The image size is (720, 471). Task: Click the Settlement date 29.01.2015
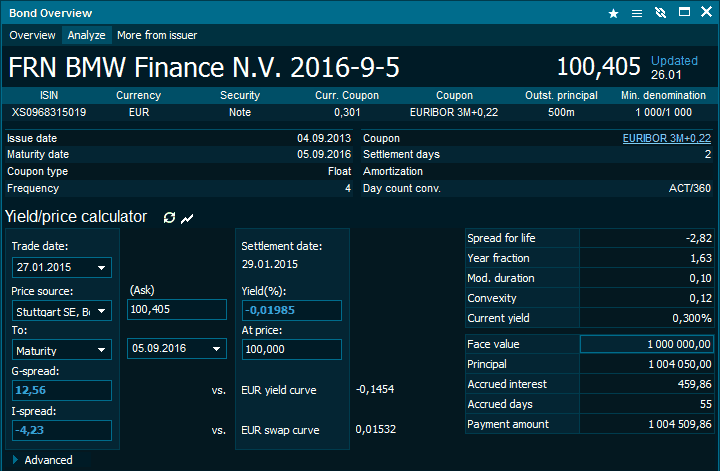pyautogui.click(x=270, y=264)
